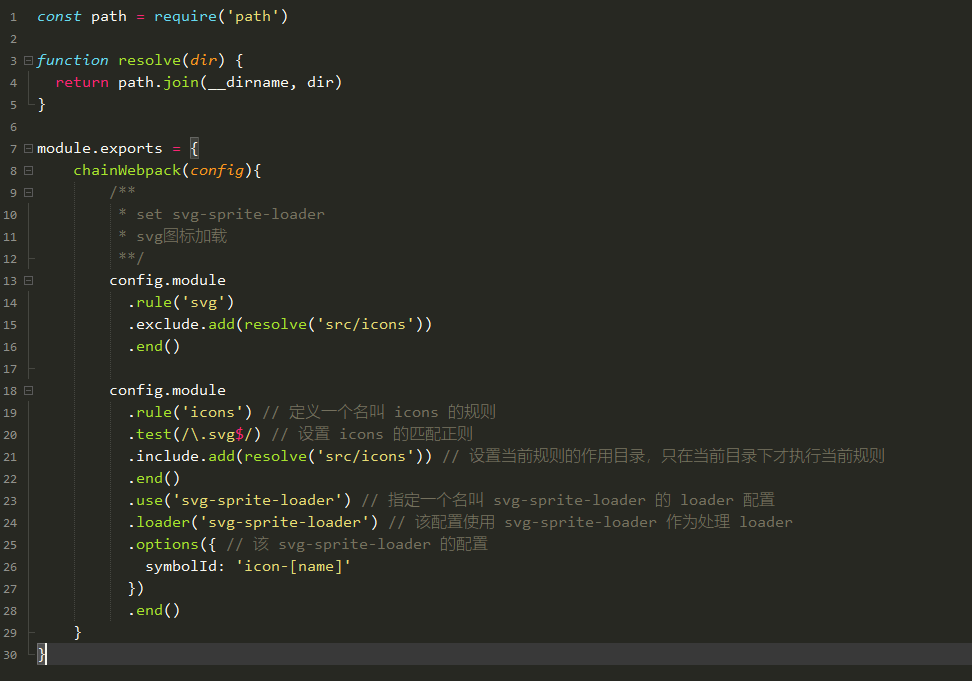This screenshot has width=972, height=681.
Task: Click the closing brace on line 30
Action: 42,655
